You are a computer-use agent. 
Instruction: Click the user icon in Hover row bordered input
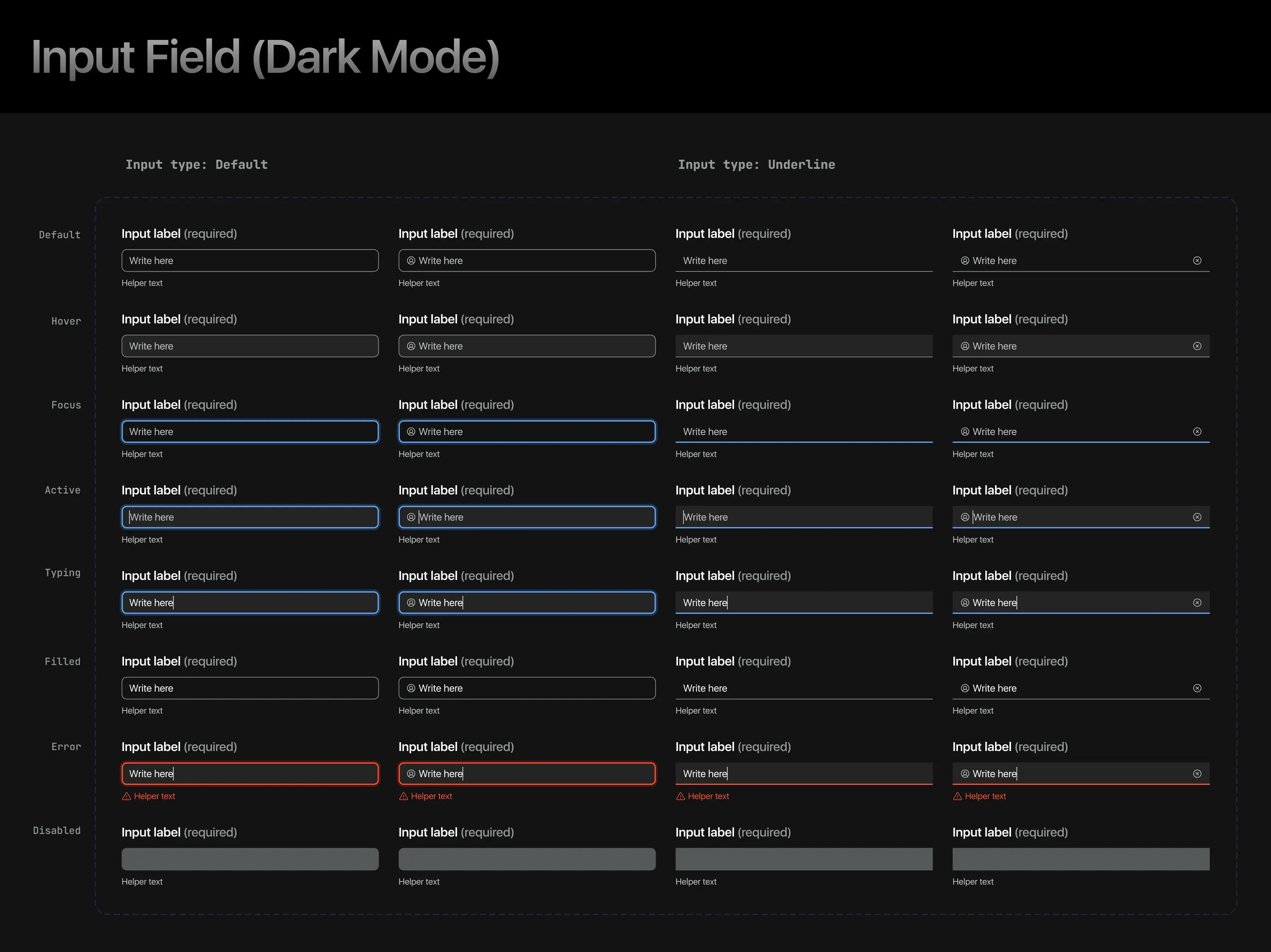pyautogui.click(x=411, y=346)
